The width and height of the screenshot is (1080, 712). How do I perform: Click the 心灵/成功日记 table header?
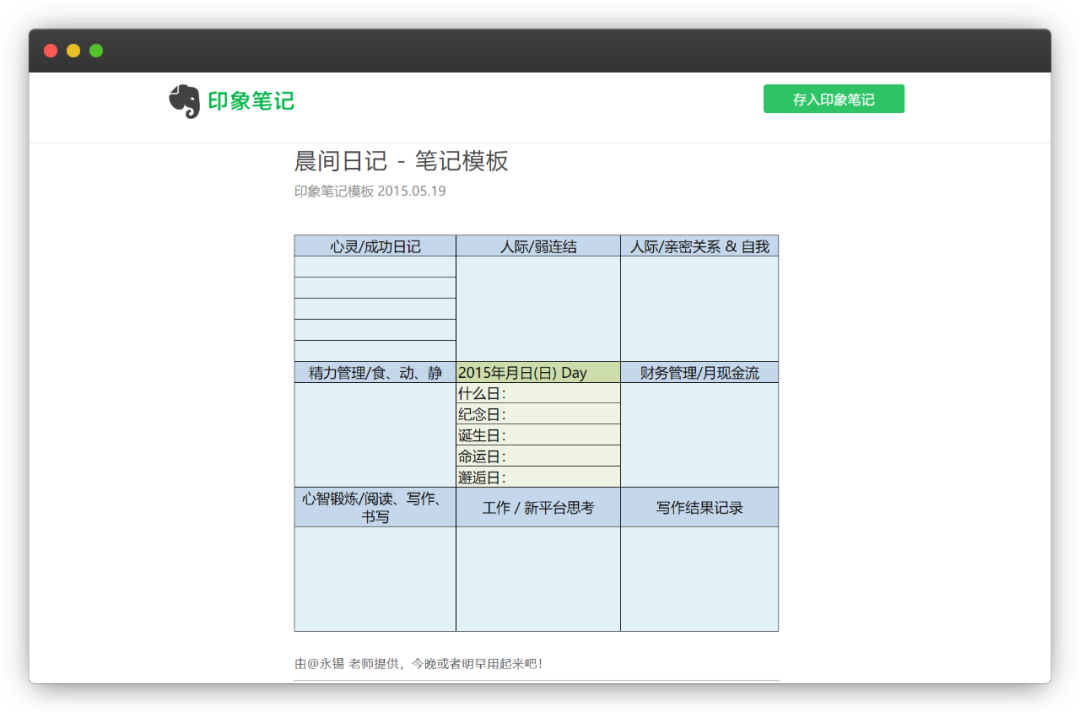click(374, 245)
